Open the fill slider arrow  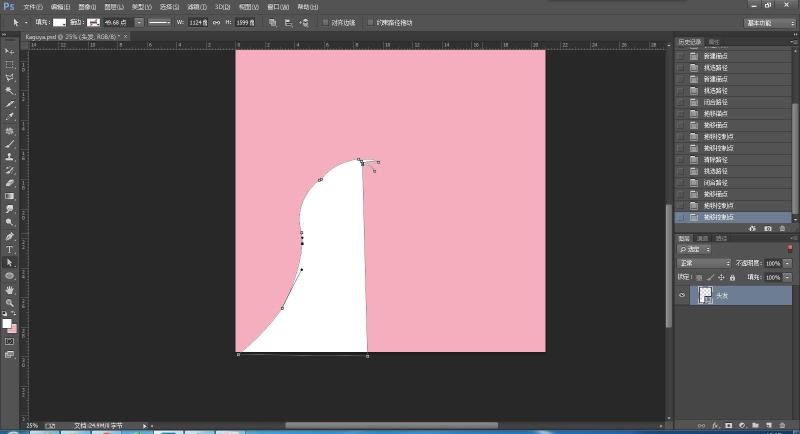(787, 277)
